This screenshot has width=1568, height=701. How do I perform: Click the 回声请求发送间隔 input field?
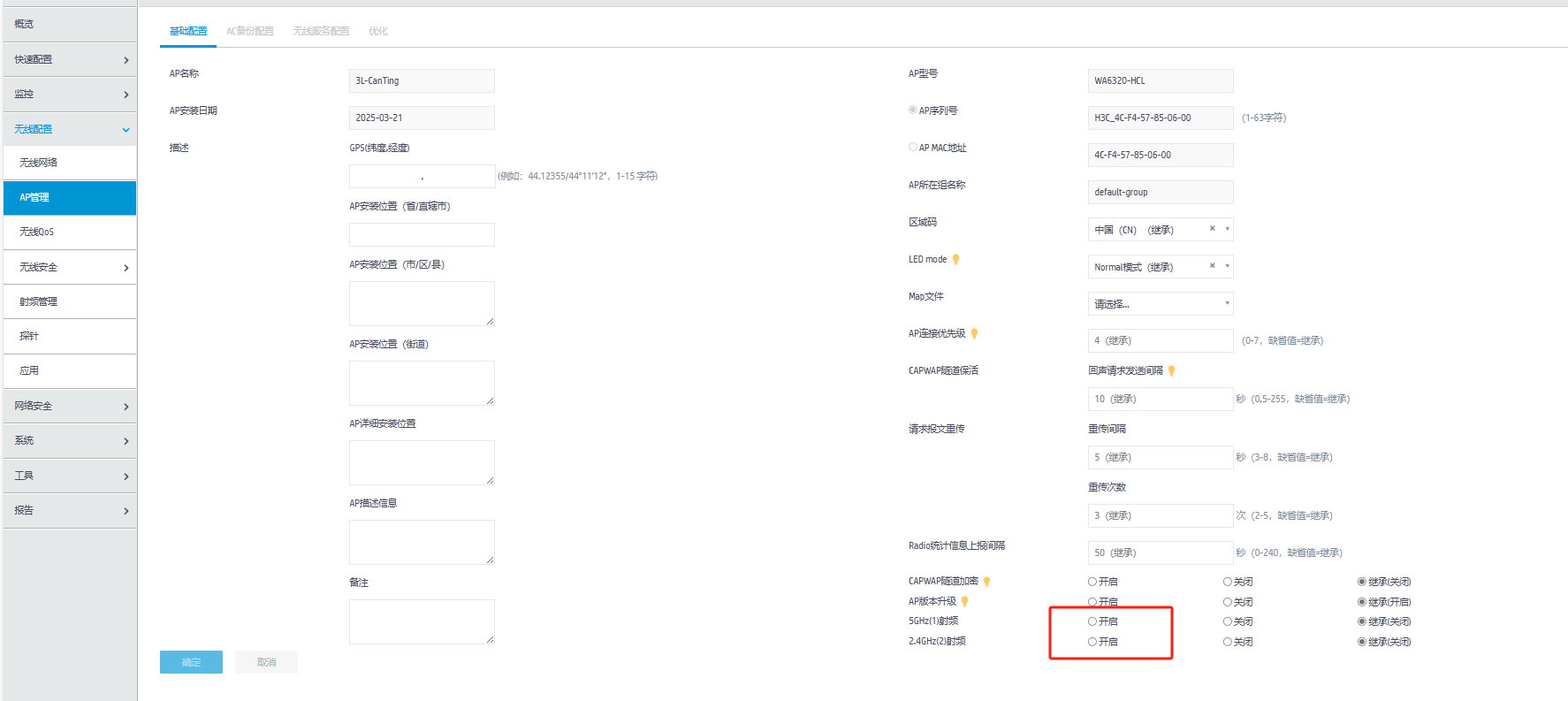click(x=1161, y=399)
